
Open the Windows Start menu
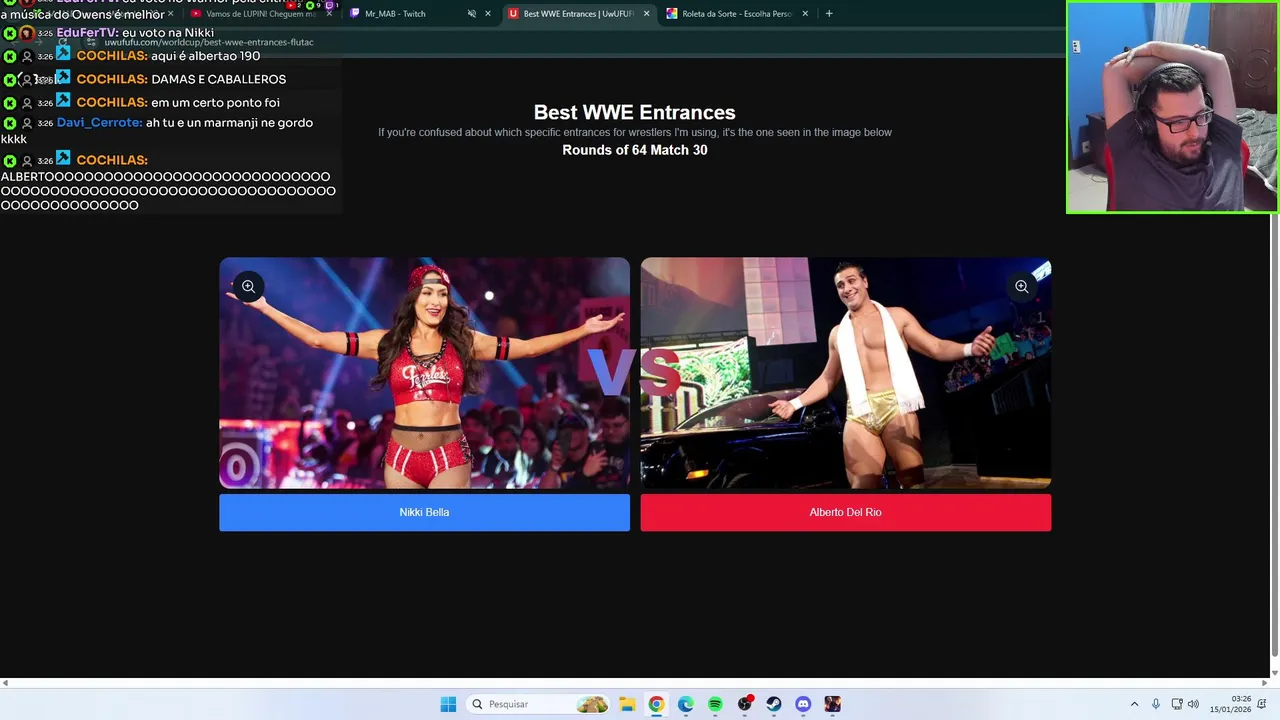448,704
